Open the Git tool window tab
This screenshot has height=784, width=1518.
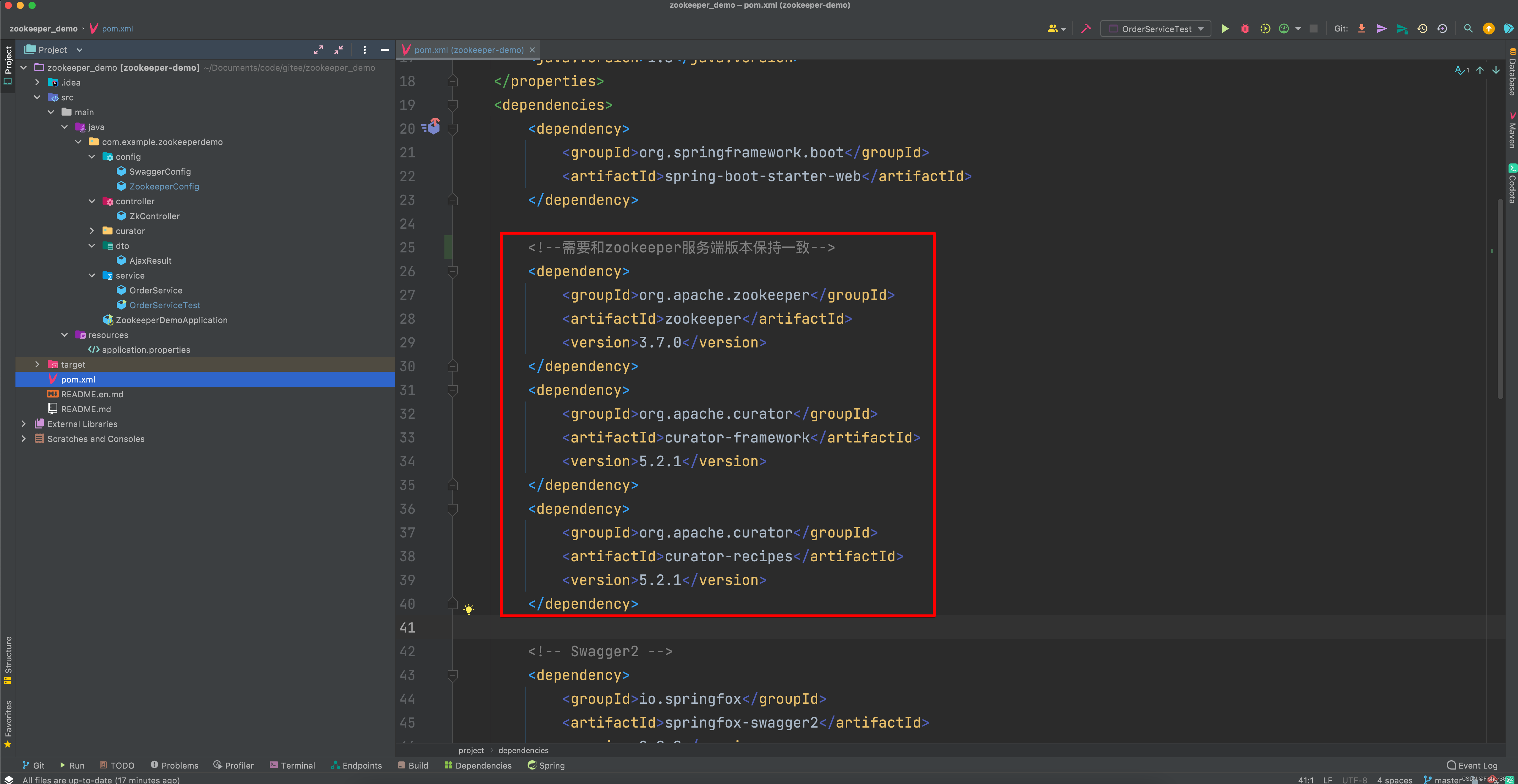34,765
